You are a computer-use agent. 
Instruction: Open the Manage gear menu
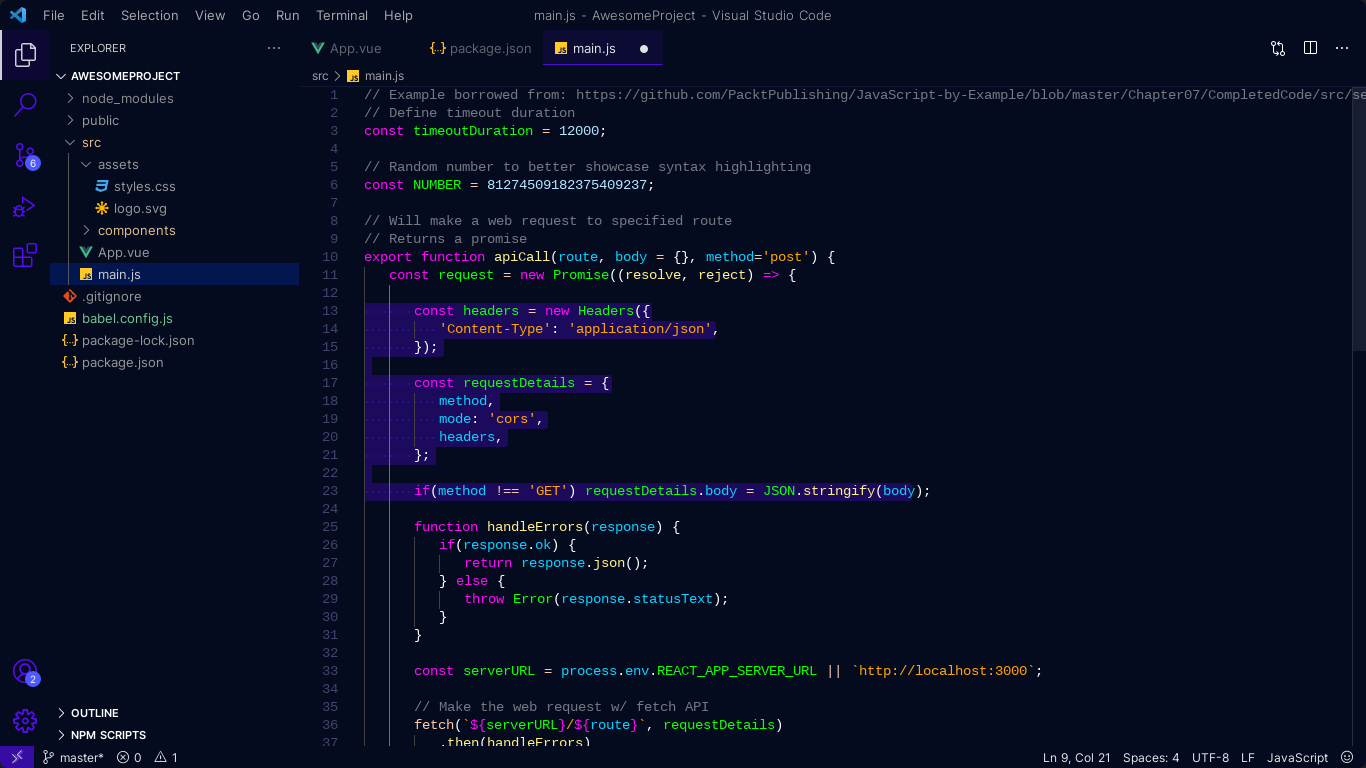pos(25,720)
